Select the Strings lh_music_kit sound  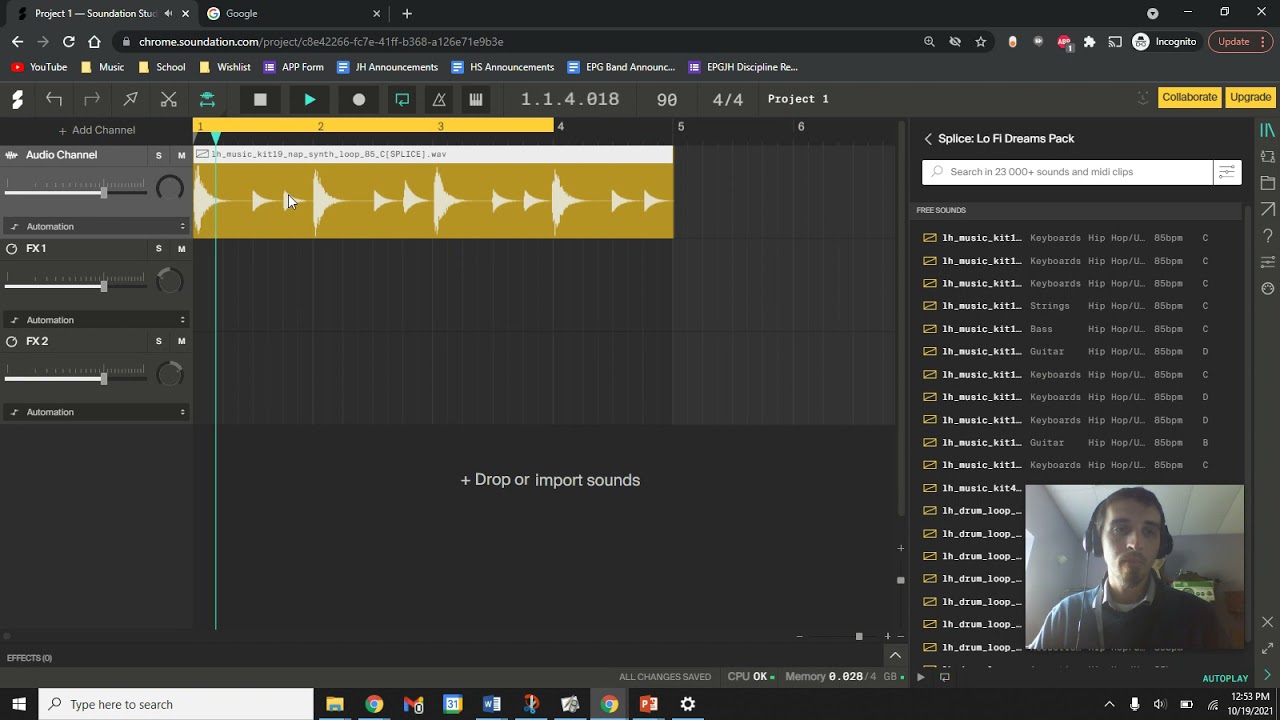1078,306
